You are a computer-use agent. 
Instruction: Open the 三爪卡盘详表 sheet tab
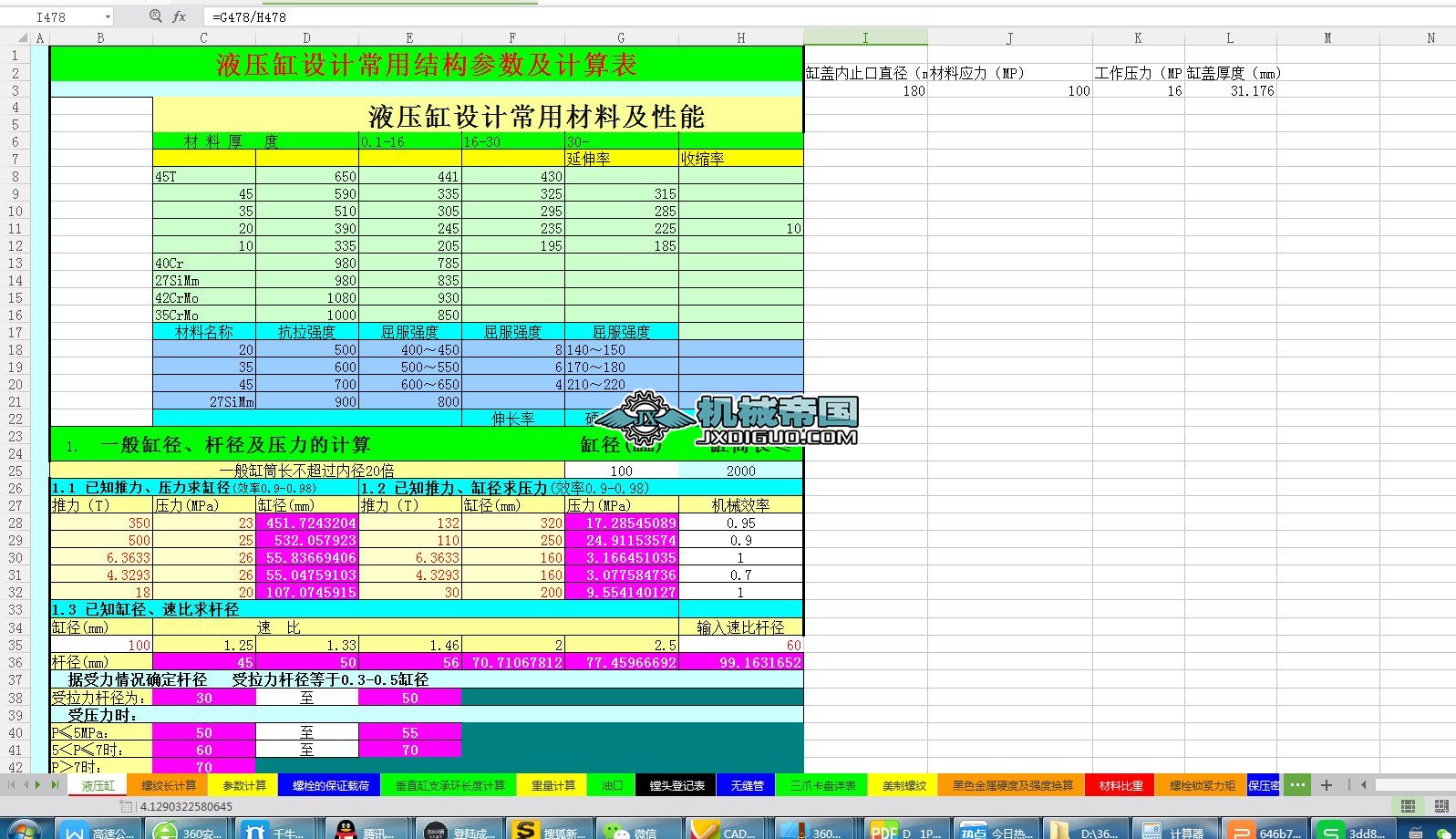(822, 785)
